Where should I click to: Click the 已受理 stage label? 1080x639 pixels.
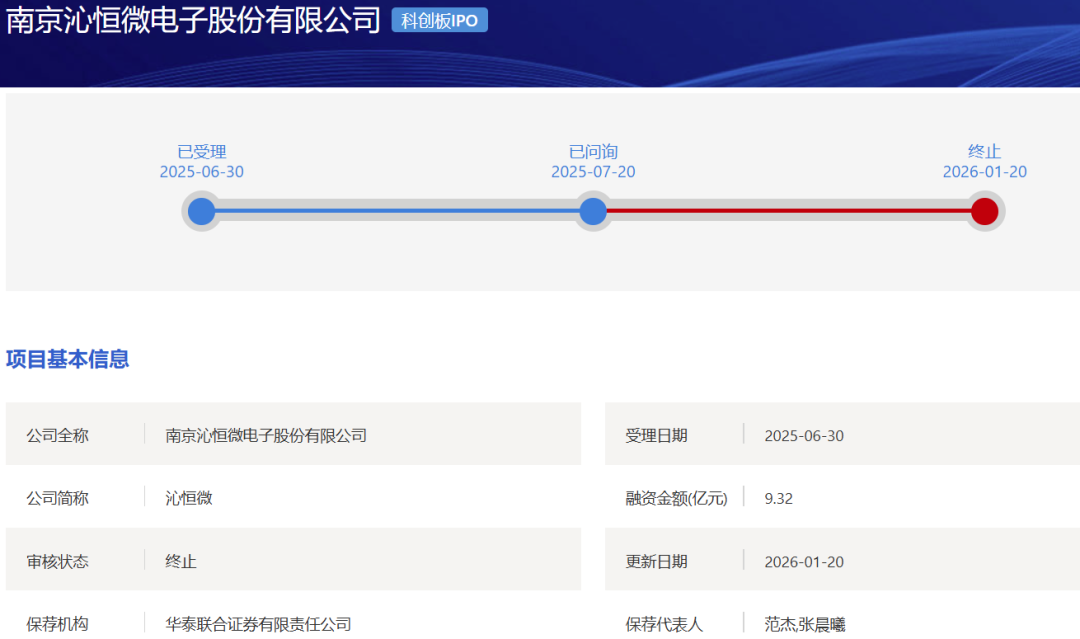tap(202, 151)
